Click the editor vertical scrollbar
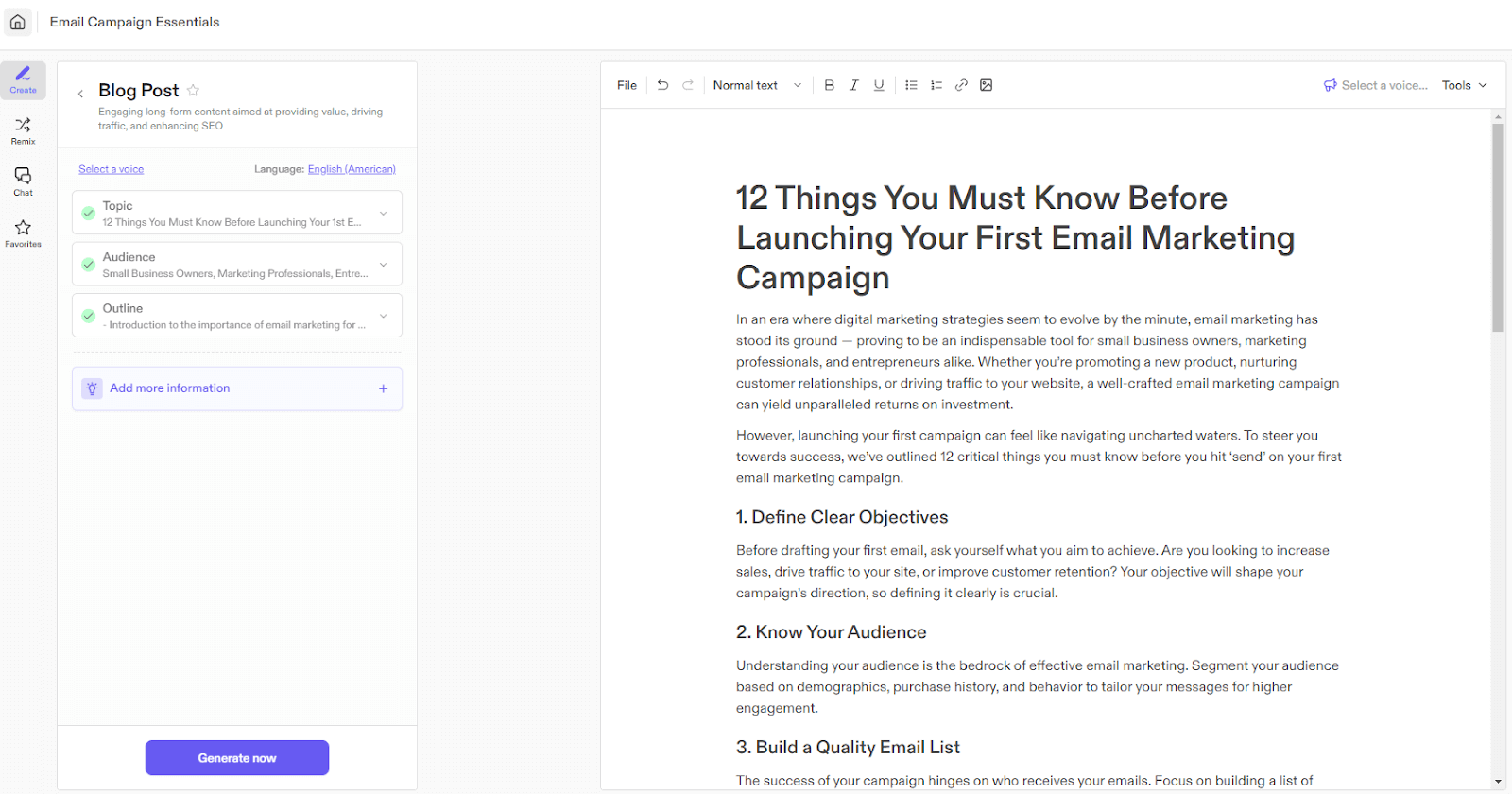This screenshot has height=794, width=1512. click(1498, 227)
